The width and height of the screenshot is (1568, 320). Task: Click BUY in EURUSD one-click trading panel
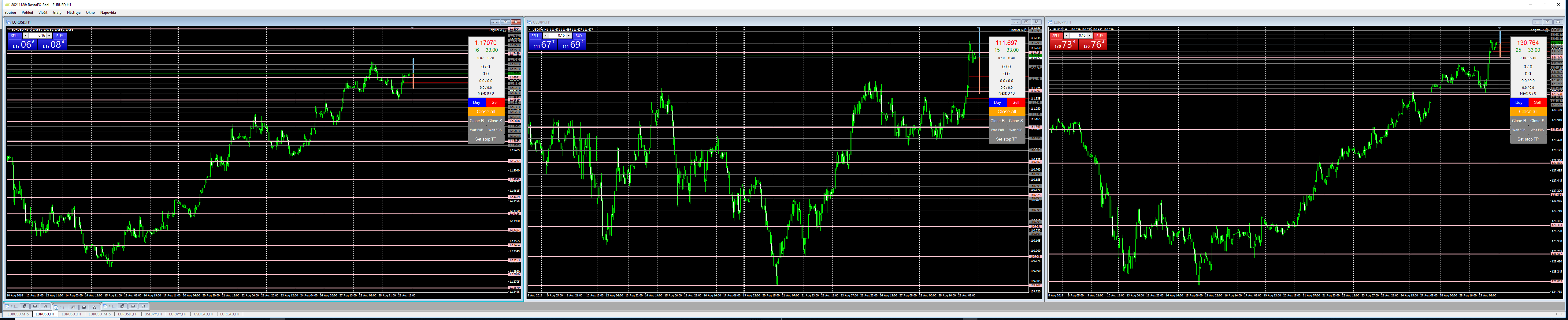coord(60,36)
